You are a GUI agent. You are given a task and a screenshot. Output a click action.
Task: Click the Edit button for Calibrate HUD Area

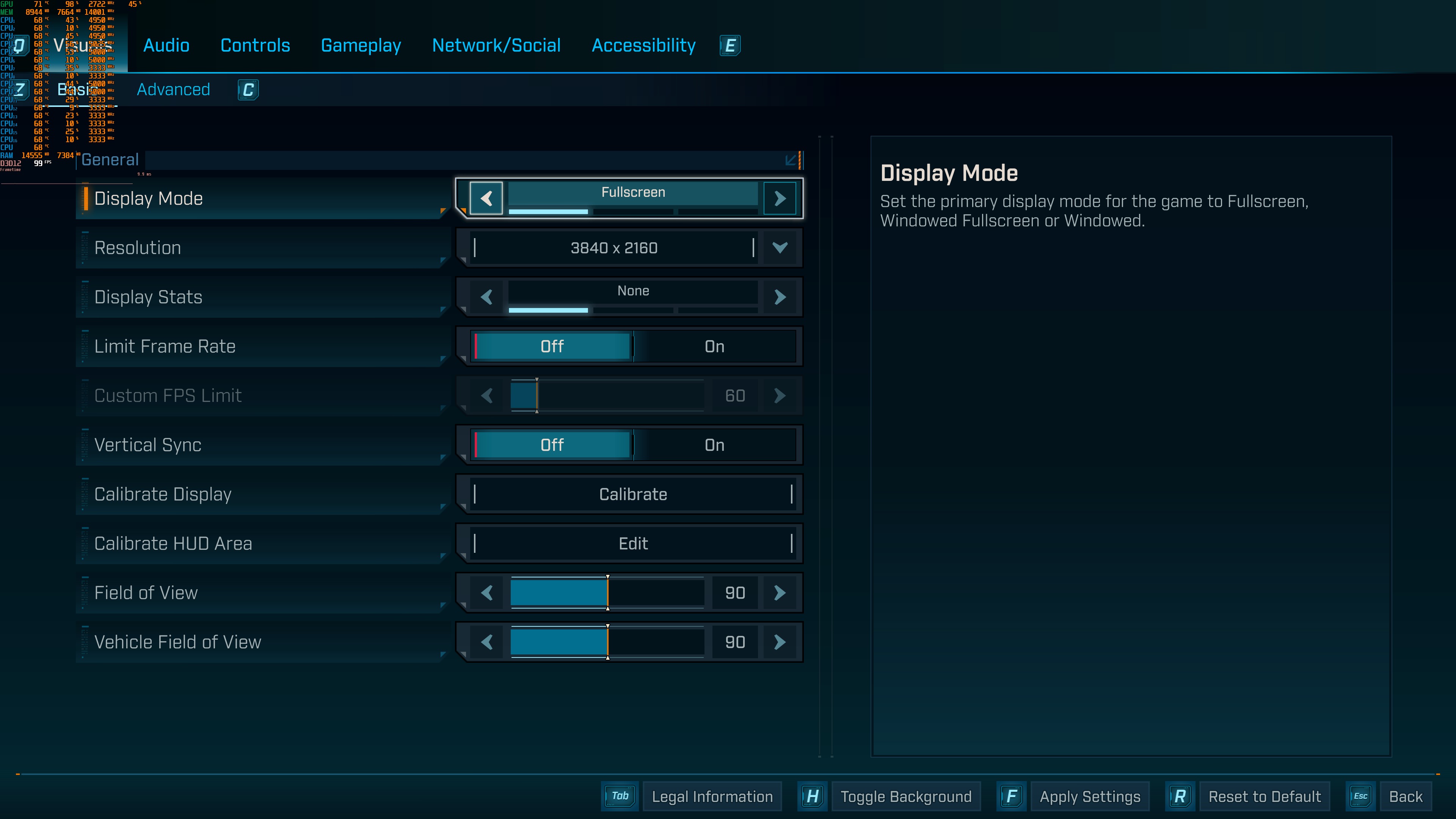pos(632,543)
